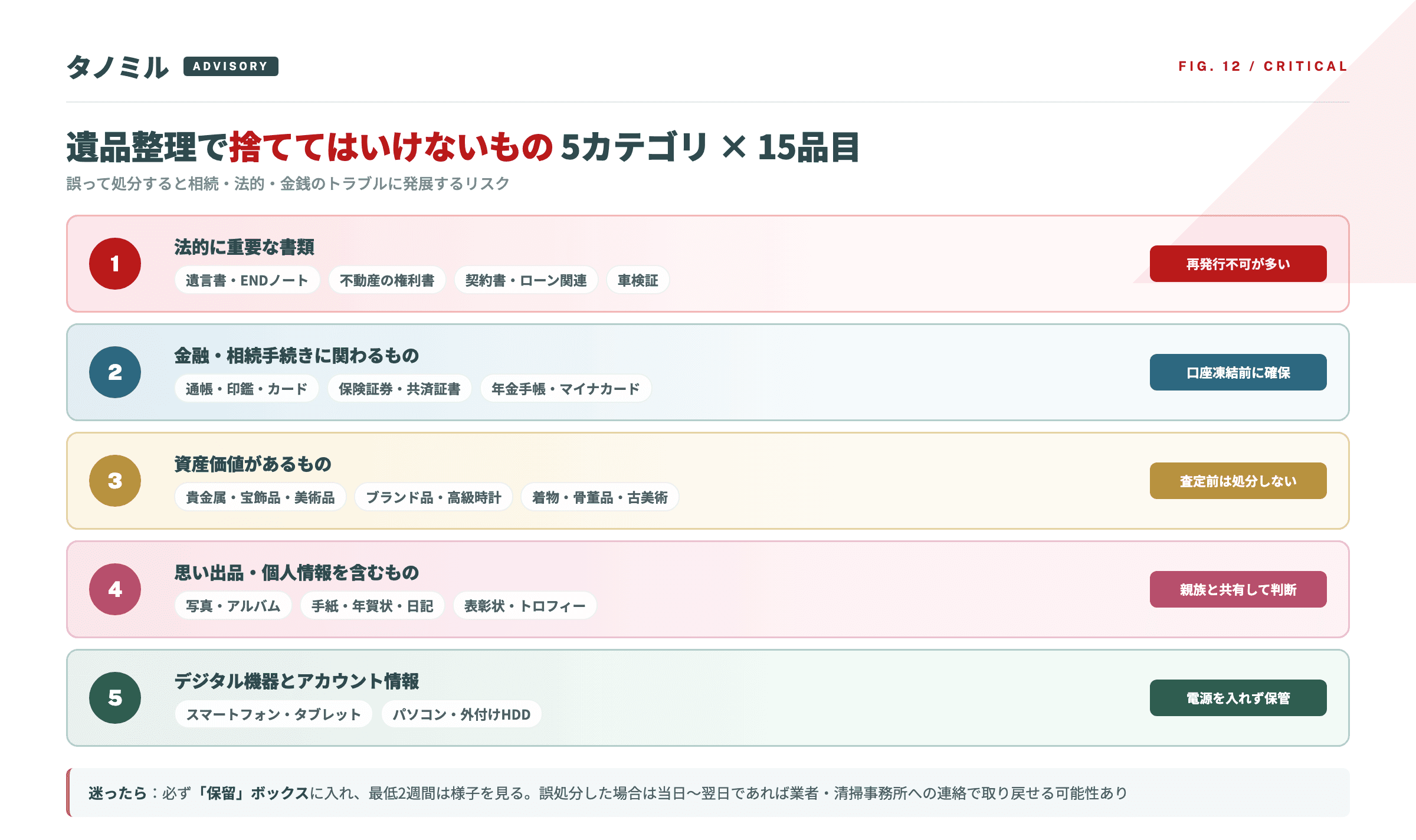The height and width of the screenshot is (840, 1416).
Task: Click the subtitle about 相続・法的・金銭のトラブル
Action: coord(288,183)
